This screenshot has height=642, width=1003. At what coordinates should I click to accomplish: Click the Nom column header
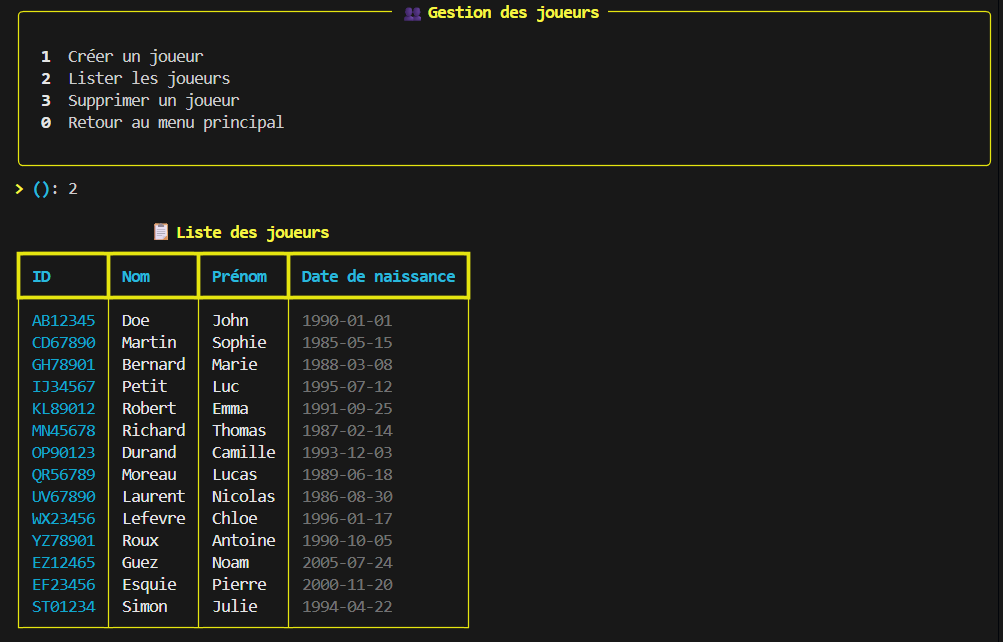tap(135, 276)
